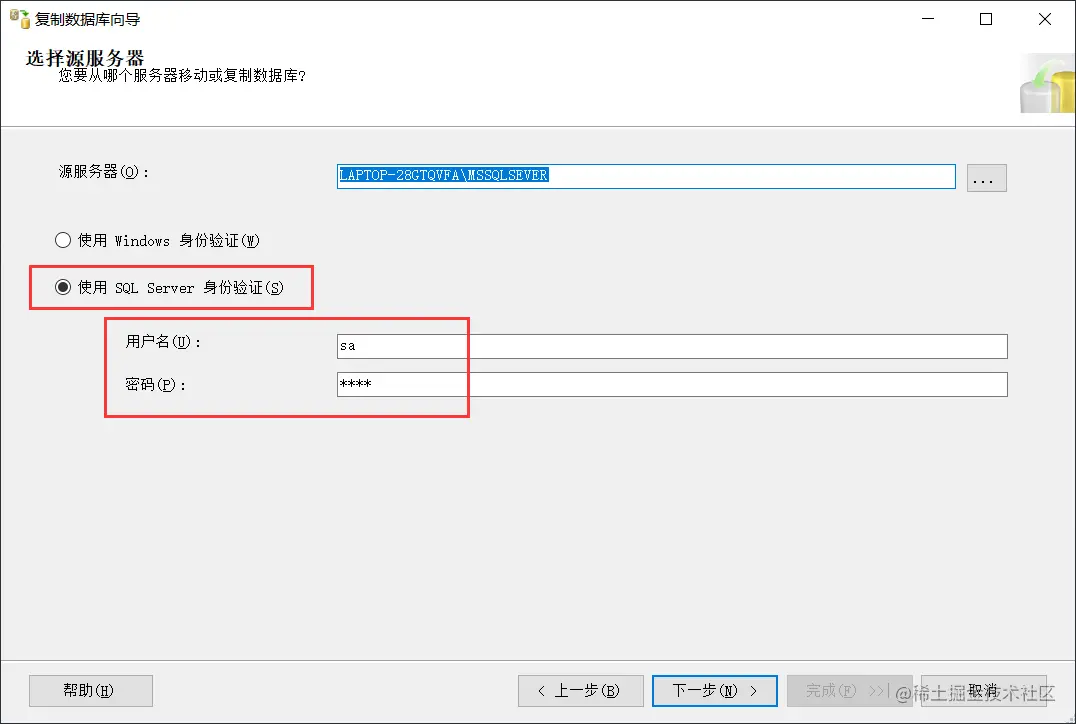Open the source server browse (...) button
The width and height of the screenshot is (1076, 724).
pos(986,178)
